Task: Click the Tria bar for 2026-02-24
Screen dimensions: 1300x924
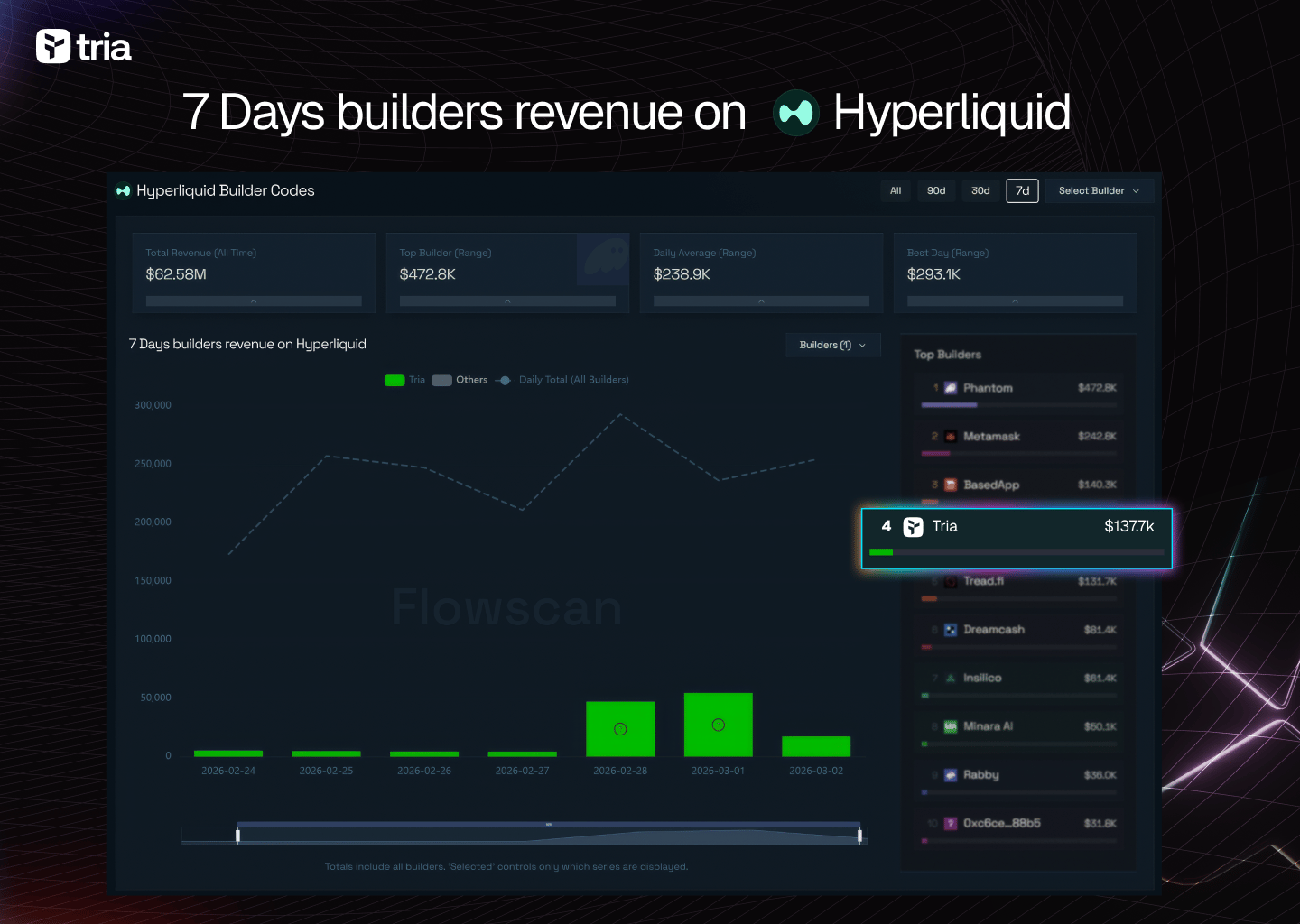Action: tap(228, 753)
